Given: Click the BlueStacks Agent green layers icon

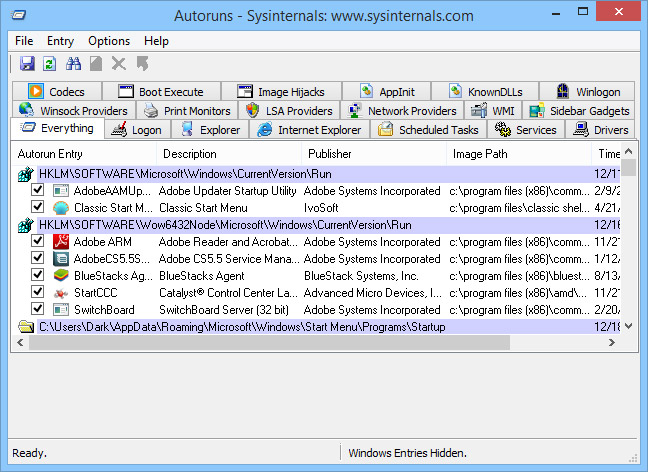Looking at the screenshot, I should [x=60, y=276].
